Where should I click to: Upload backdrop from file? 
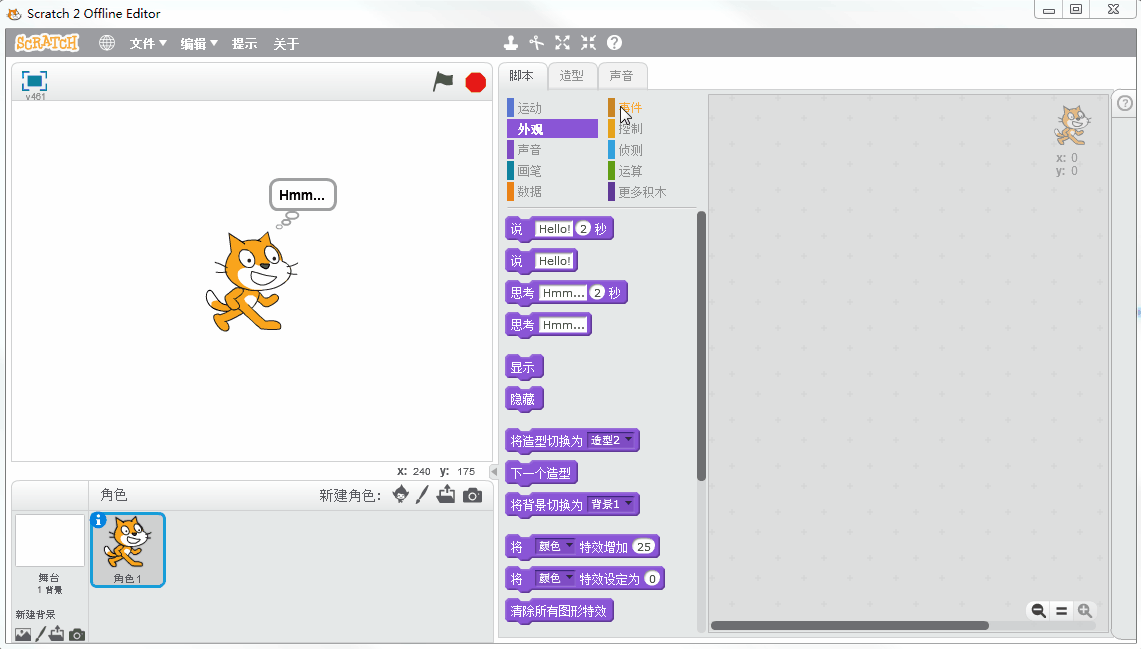[x=57, y=634]
